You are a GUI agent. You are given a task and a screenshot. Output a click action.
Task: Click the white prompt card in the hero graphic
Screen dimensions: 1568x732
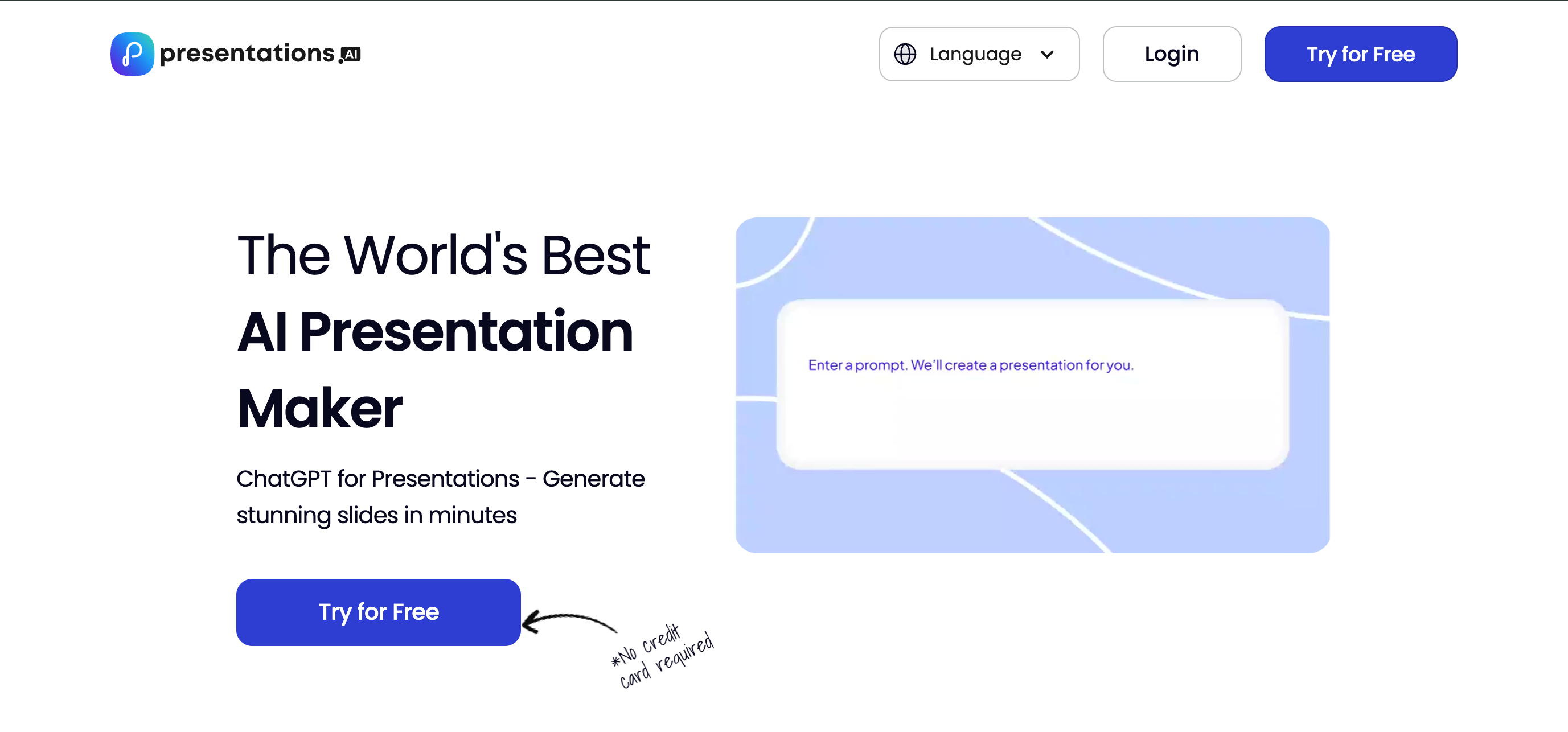(x=1033, y=383)
